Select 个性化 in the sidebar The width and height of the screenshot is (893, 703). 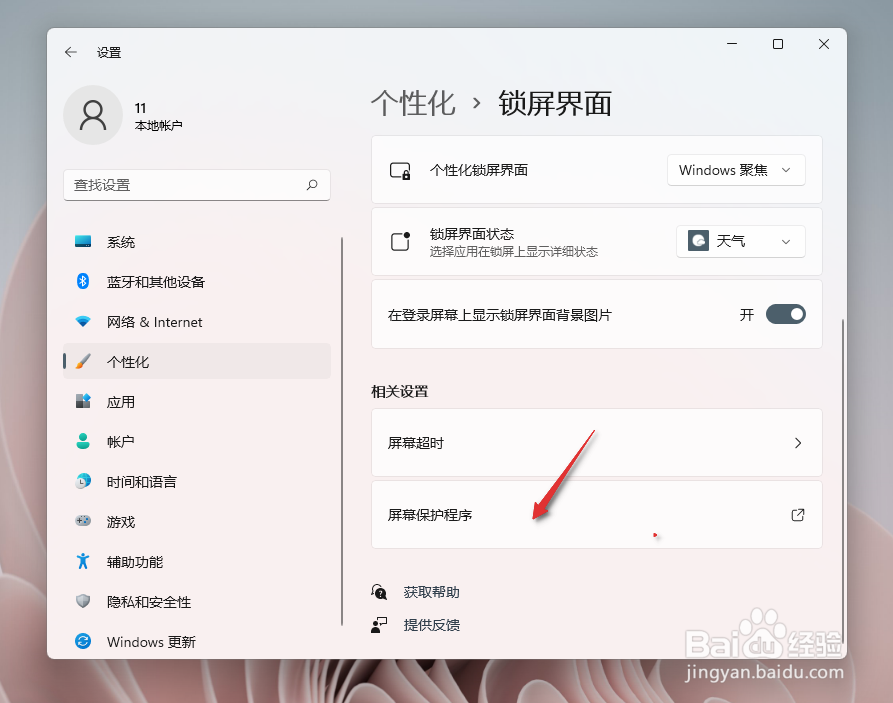click(x=196, y=361)
